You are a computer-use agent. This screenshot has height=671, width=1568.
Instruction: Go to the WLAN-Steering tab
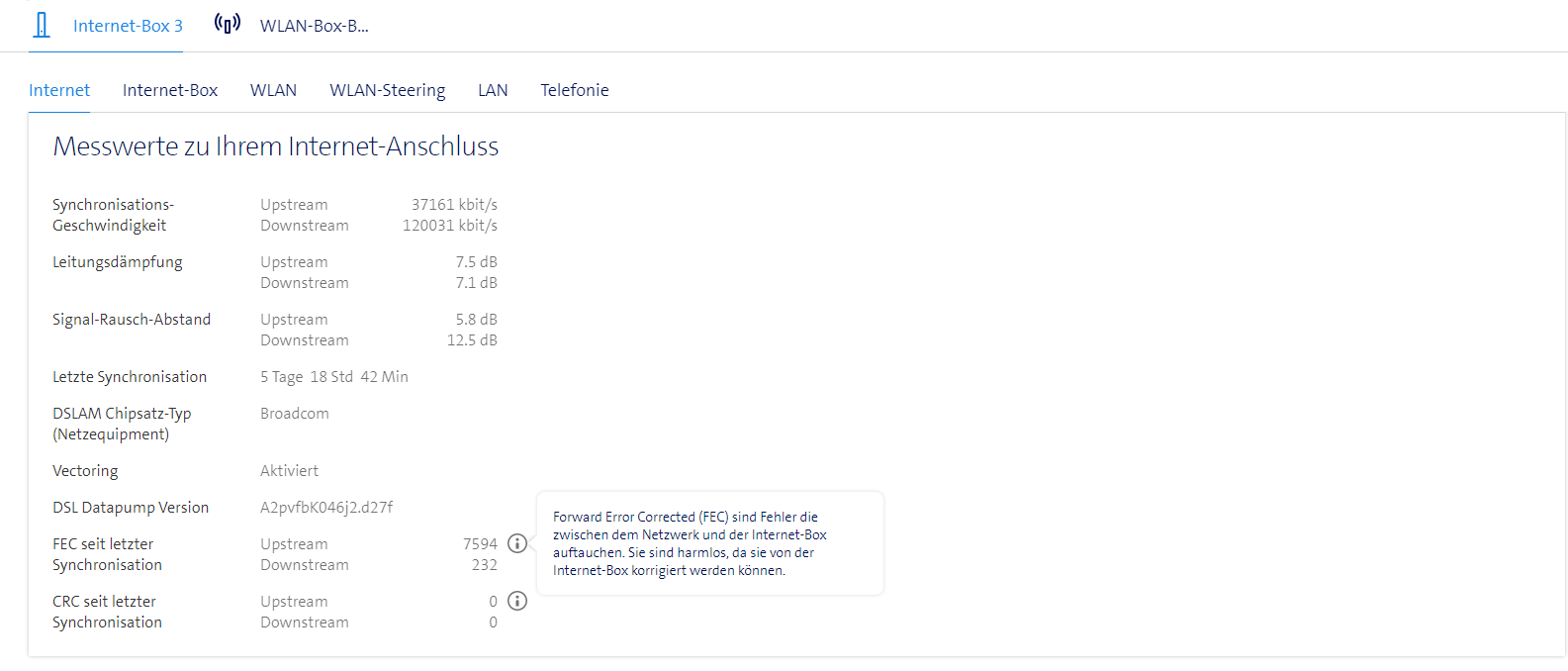387,90
